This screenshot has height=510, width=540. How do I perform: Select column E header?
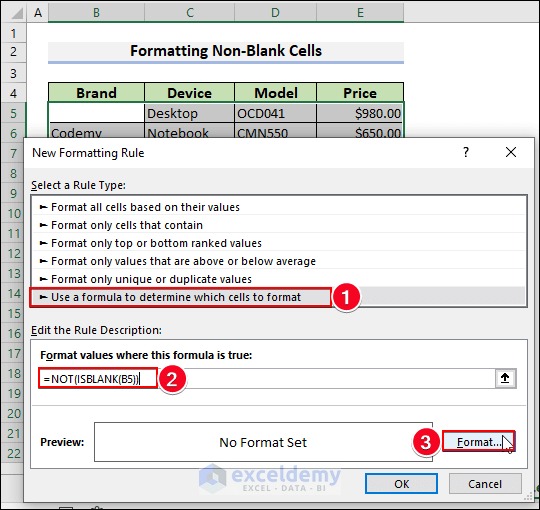pyautogui.click(x=360, y=13)
